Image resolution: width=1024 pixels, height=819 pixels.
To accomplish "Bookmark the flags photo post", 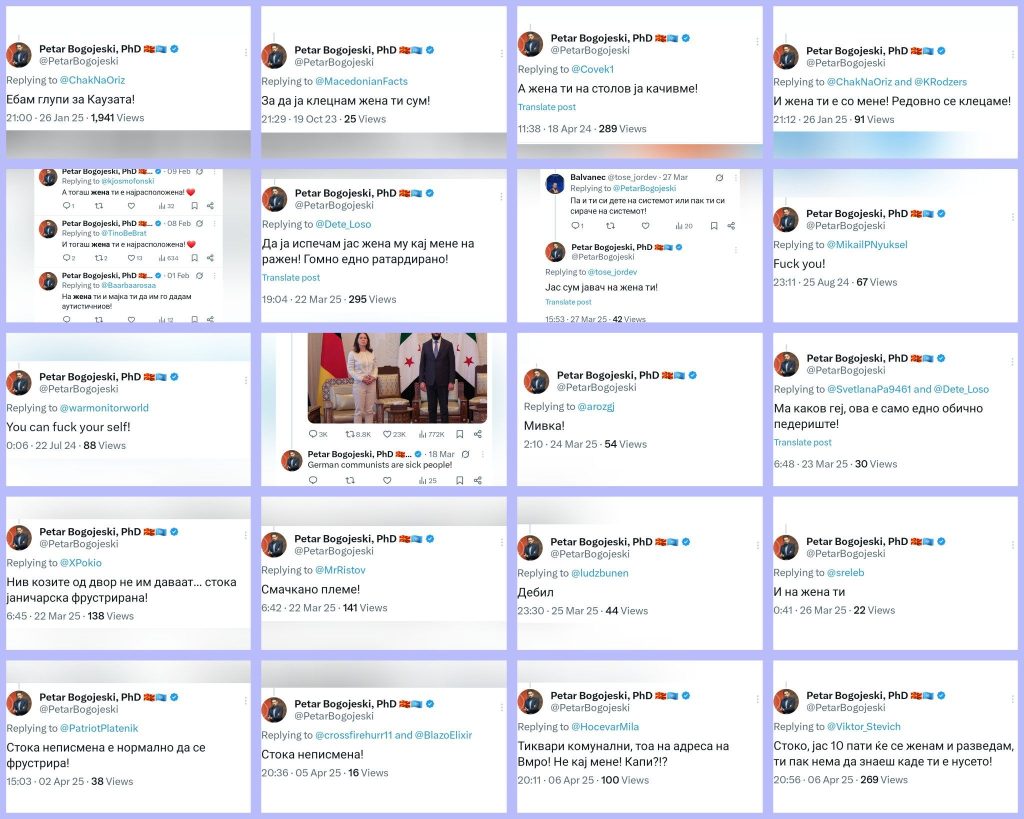I will pos(460,434).
